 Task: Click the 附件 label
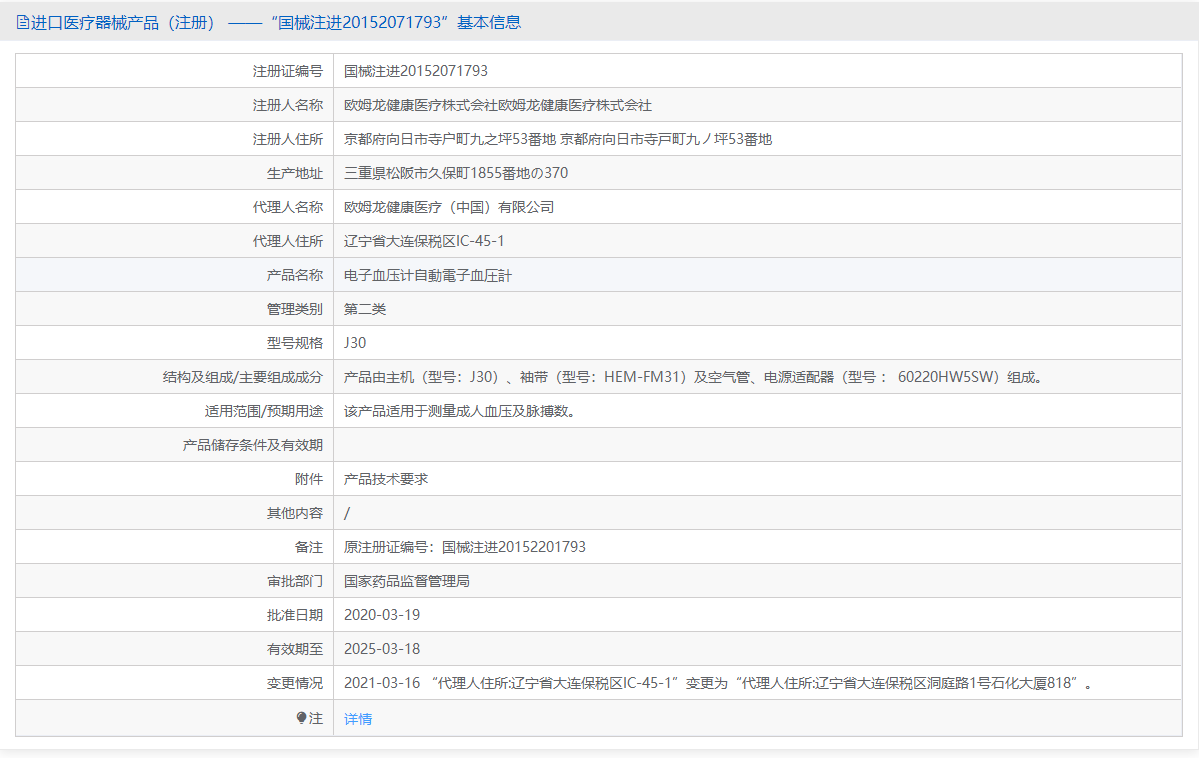point(308,479)
